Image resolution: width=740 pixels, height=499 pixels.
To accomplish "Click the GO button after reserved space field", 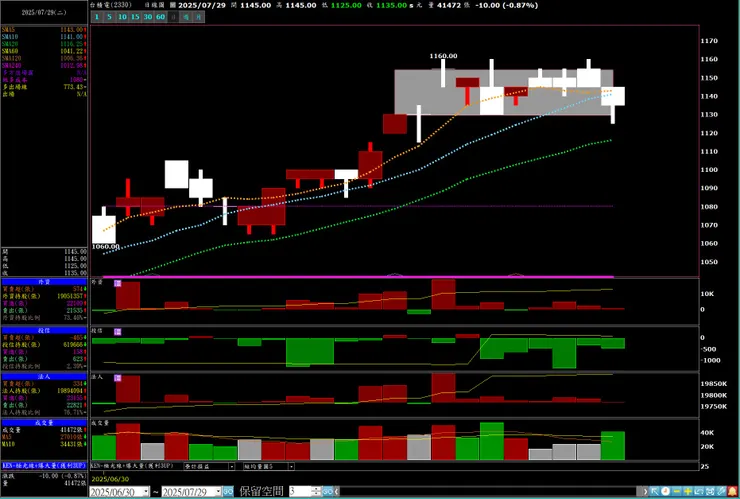I will (328, 491).
